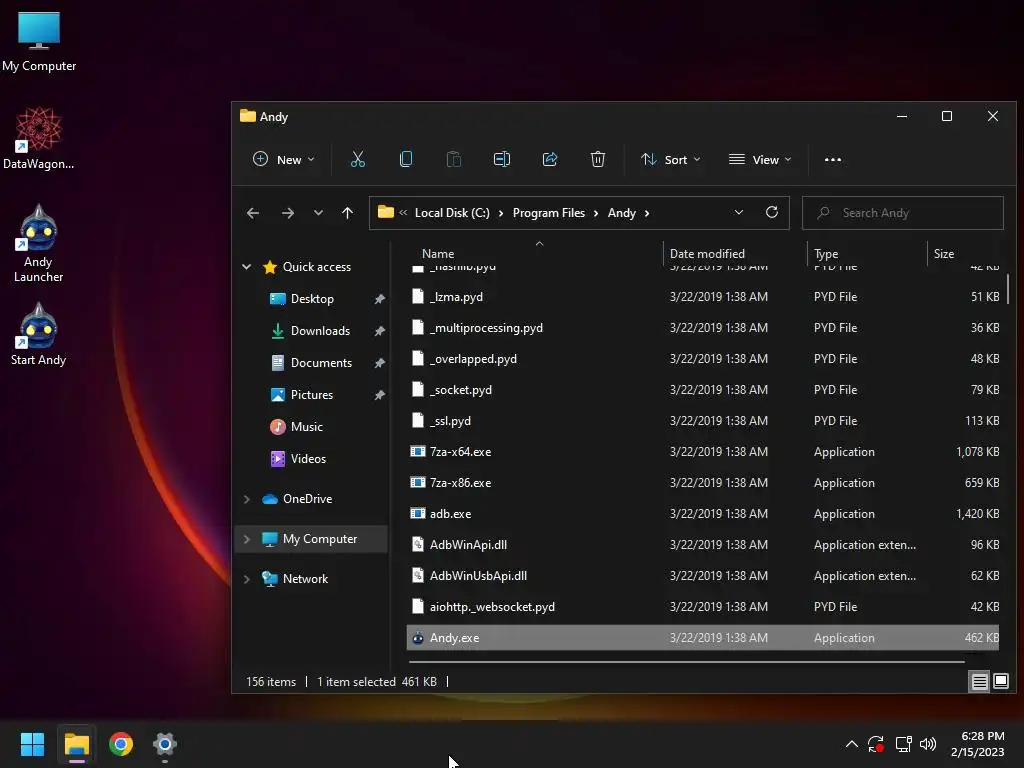Click the Paste clipboard icon
Screen dimensions: 1024x768
click(454, 159)
